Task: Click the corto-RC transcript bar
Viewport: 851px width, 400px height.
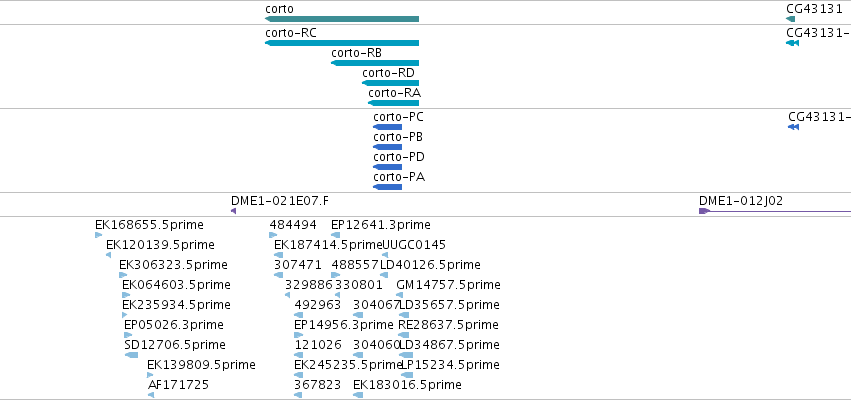Action: (342, 43)
